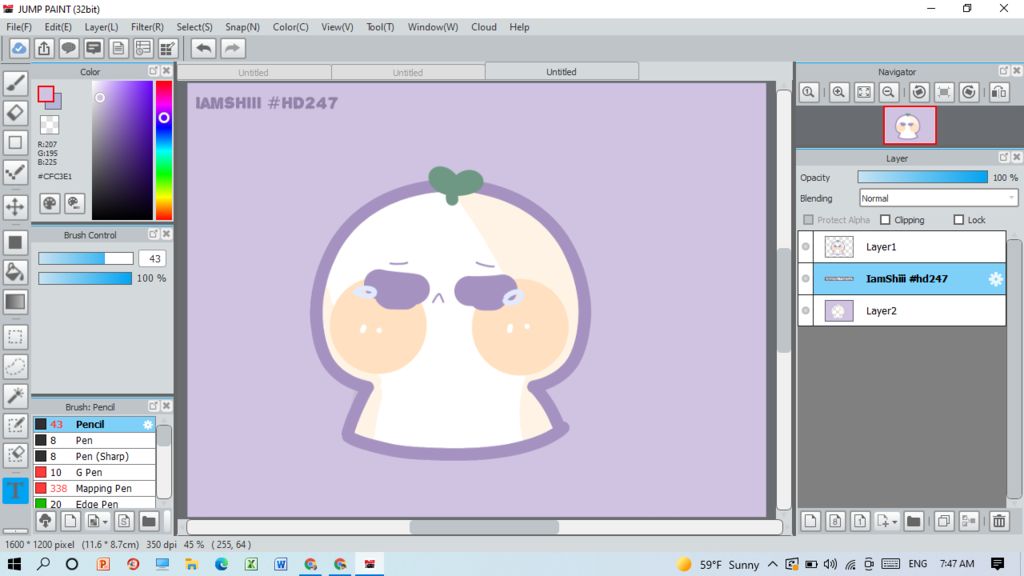The image size is (1024, 576).
Task: Open the Filter menu
Action: (147, 27)
